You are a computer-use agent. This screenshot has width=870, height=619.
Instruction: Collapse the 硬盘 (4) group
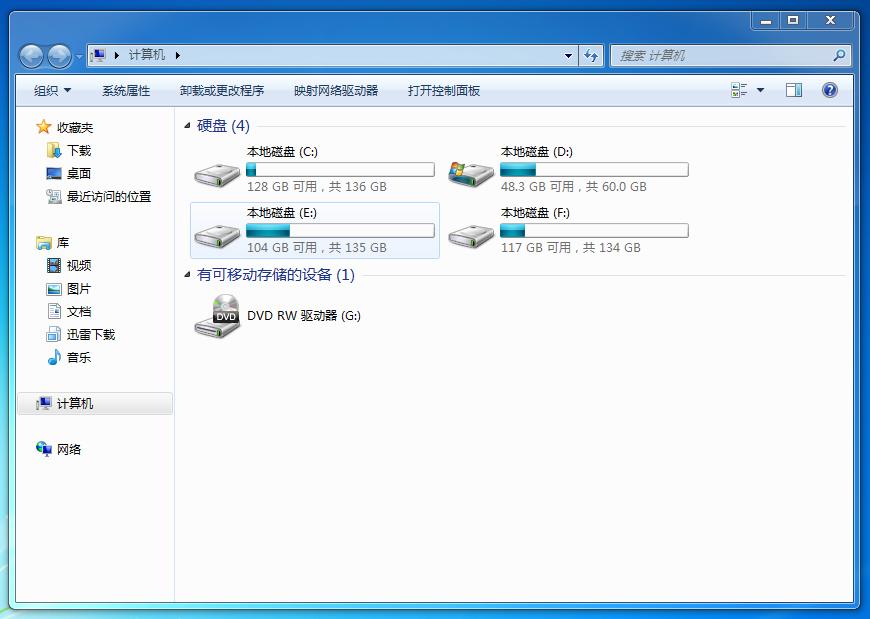(x=188, y=126)
